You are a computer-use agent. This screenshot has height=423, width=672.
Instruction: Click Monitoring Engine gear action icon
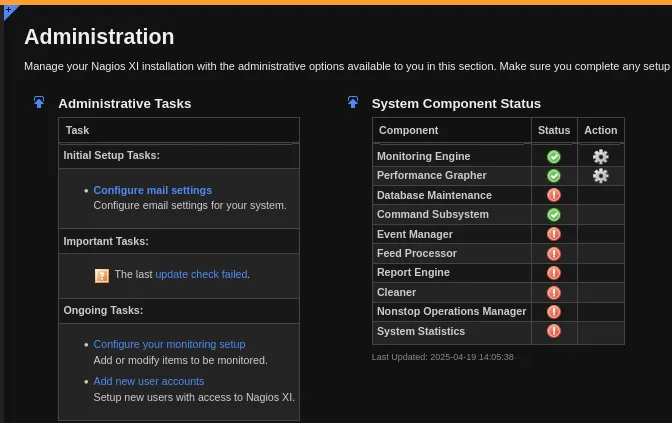click(x=600, y=156)
